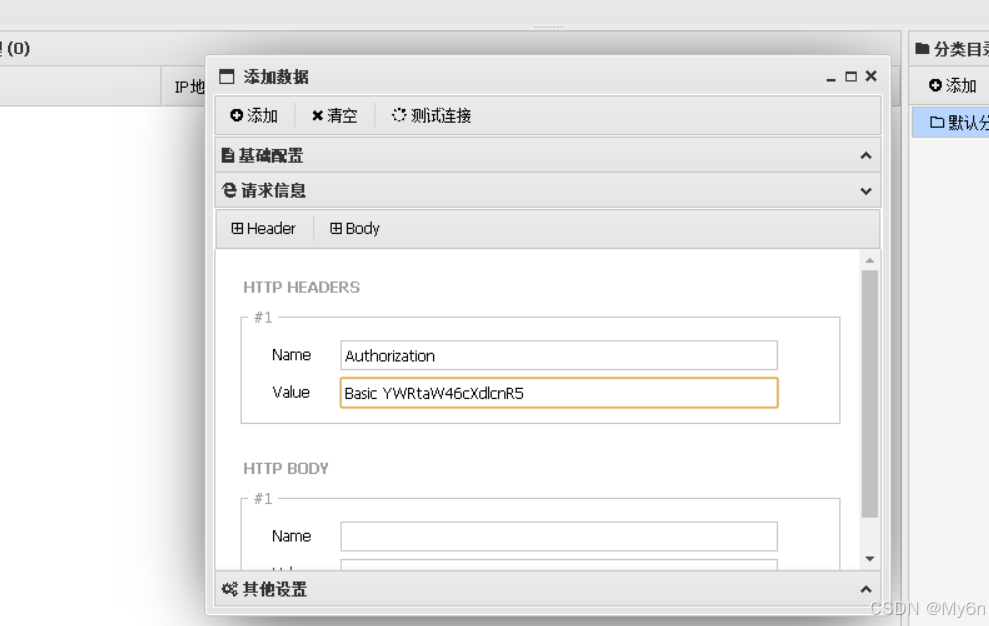Click the header Name field with Authorization
Viewport: 989px width, 626px height.
[x=559, y=355]
